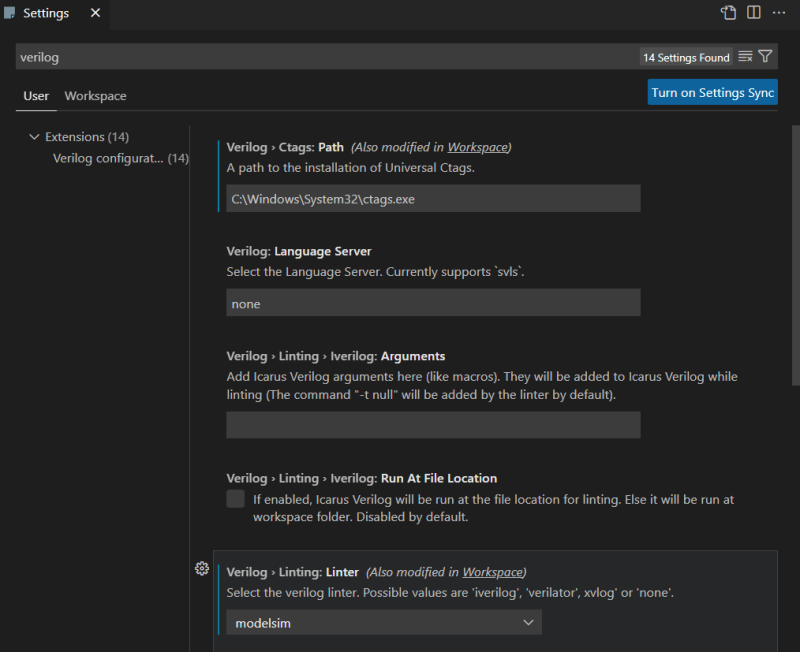Click the Ctags Path text field

coord(433,199)
